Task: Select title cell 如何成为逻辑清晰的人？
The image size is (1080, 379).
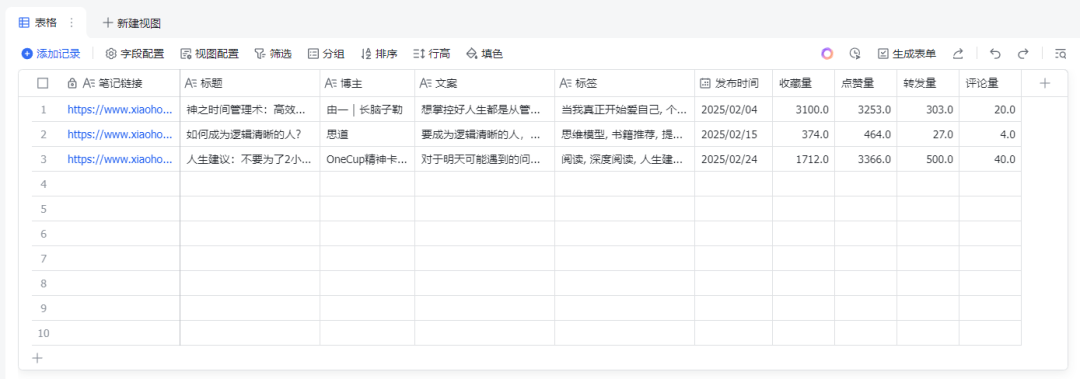Action: pos(249,134)
